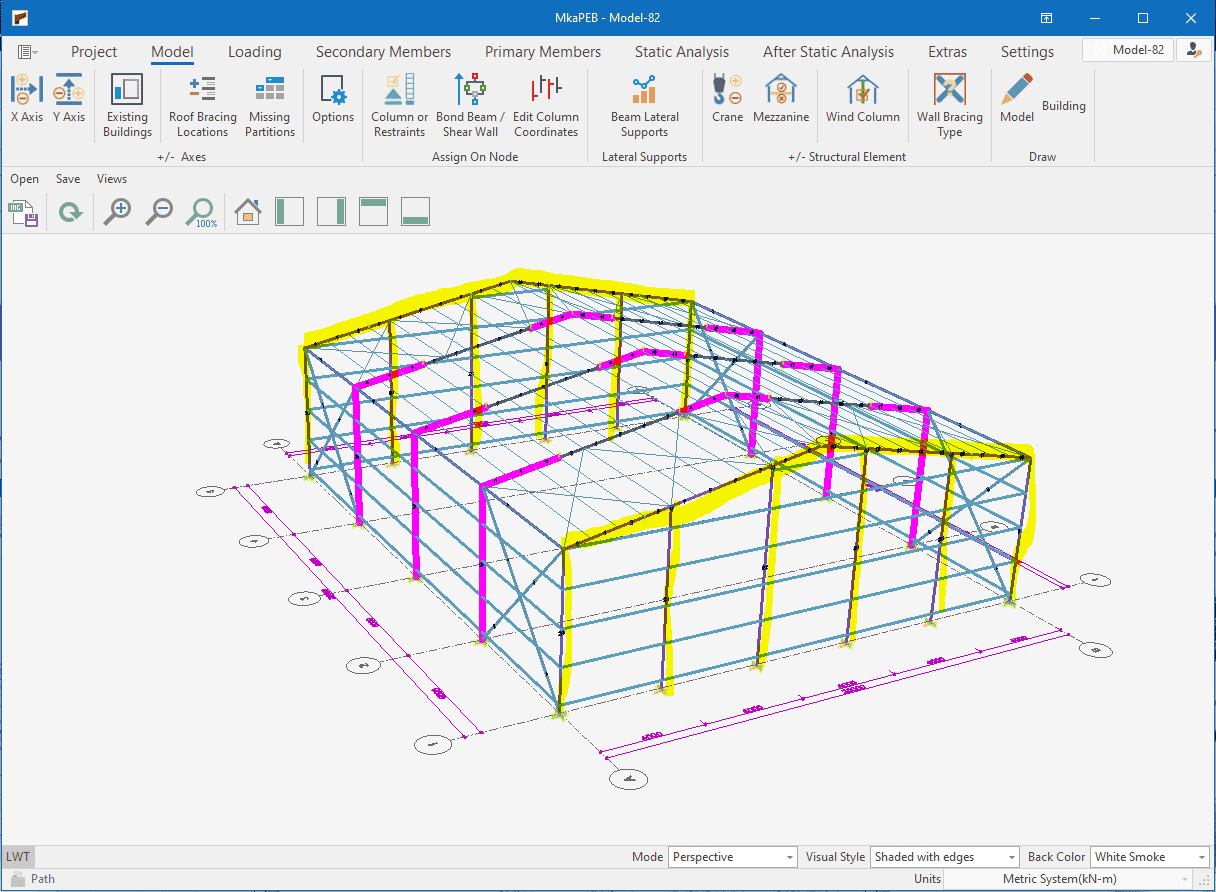Add a Mezzanine element
This screenshot has width=1216, height=892.
coord(780,98)
